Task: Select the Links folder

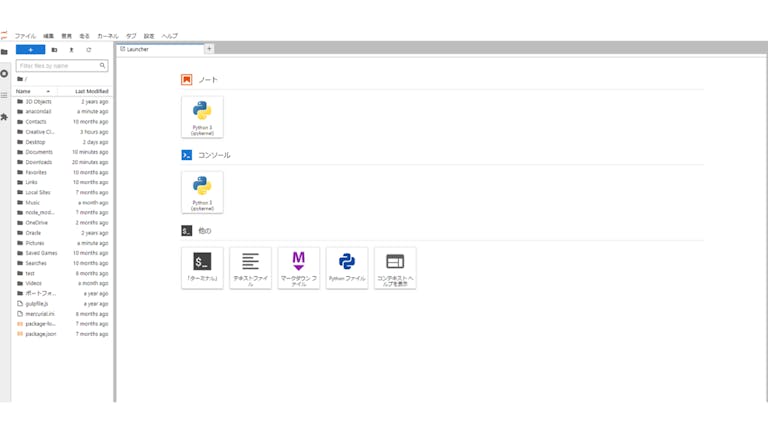Action: 62,182
